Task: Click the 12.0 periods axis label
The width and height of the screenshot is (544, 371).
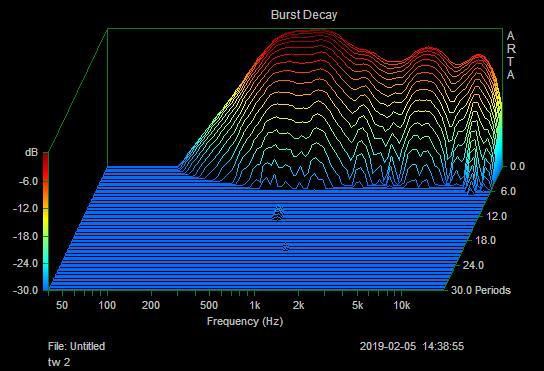Action: pyautogui.click(x=496, y=216)
